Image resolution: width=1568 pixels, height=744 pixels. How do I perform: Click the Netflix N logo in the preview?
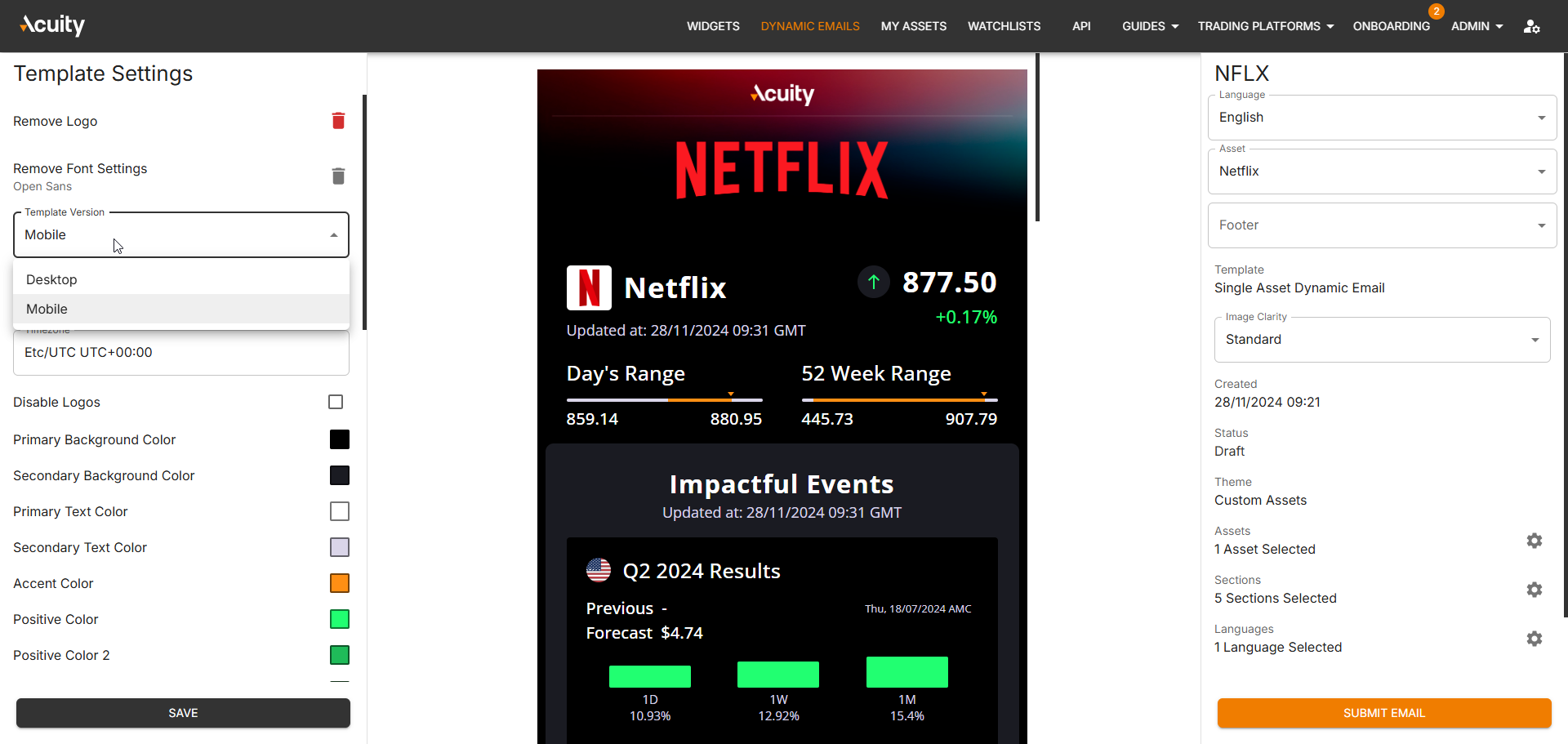click(x=589, y=287)
